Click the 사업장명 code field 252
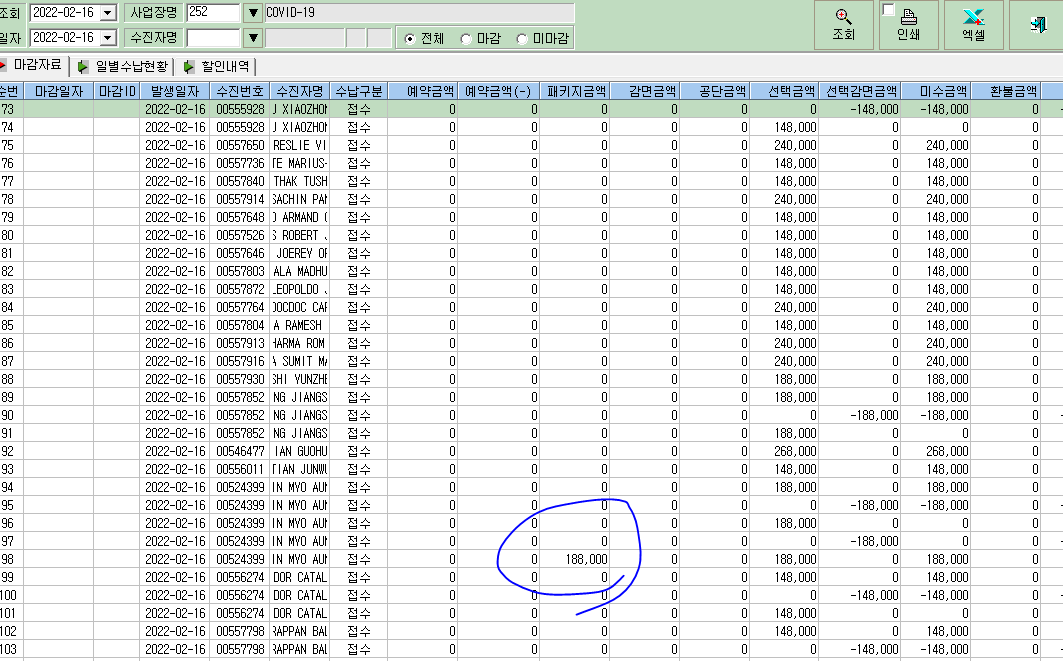1063x661 pixels. click(x=213, y=12)
